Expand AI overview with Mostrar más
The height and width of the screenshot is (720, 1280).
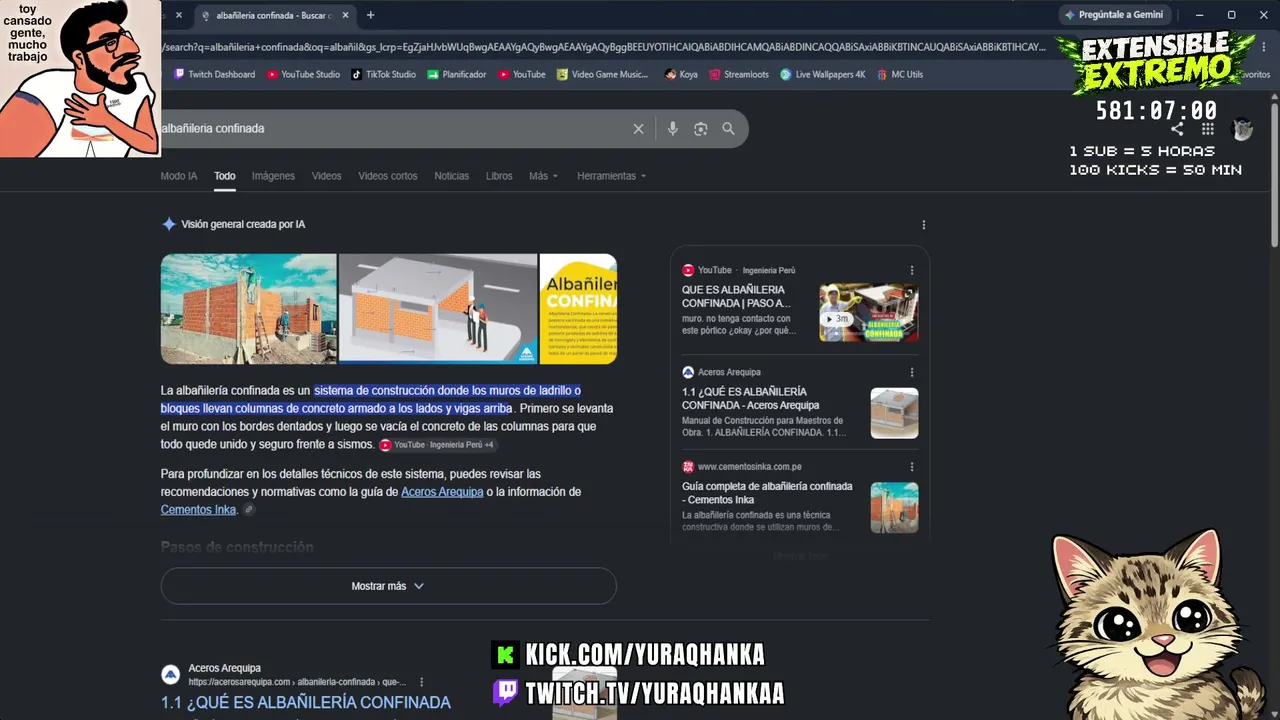coord(388,586)
